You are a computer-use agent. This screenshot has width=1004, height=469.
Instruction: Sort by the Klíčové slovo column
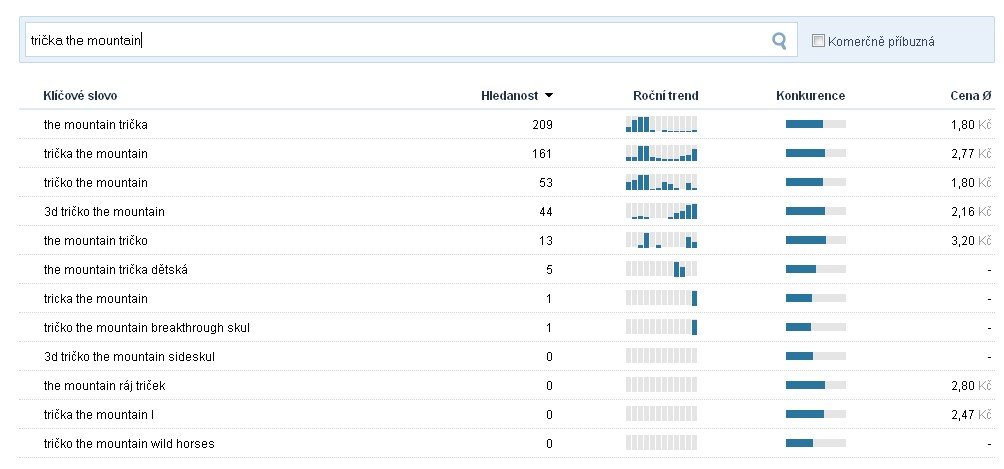[80, 96]
